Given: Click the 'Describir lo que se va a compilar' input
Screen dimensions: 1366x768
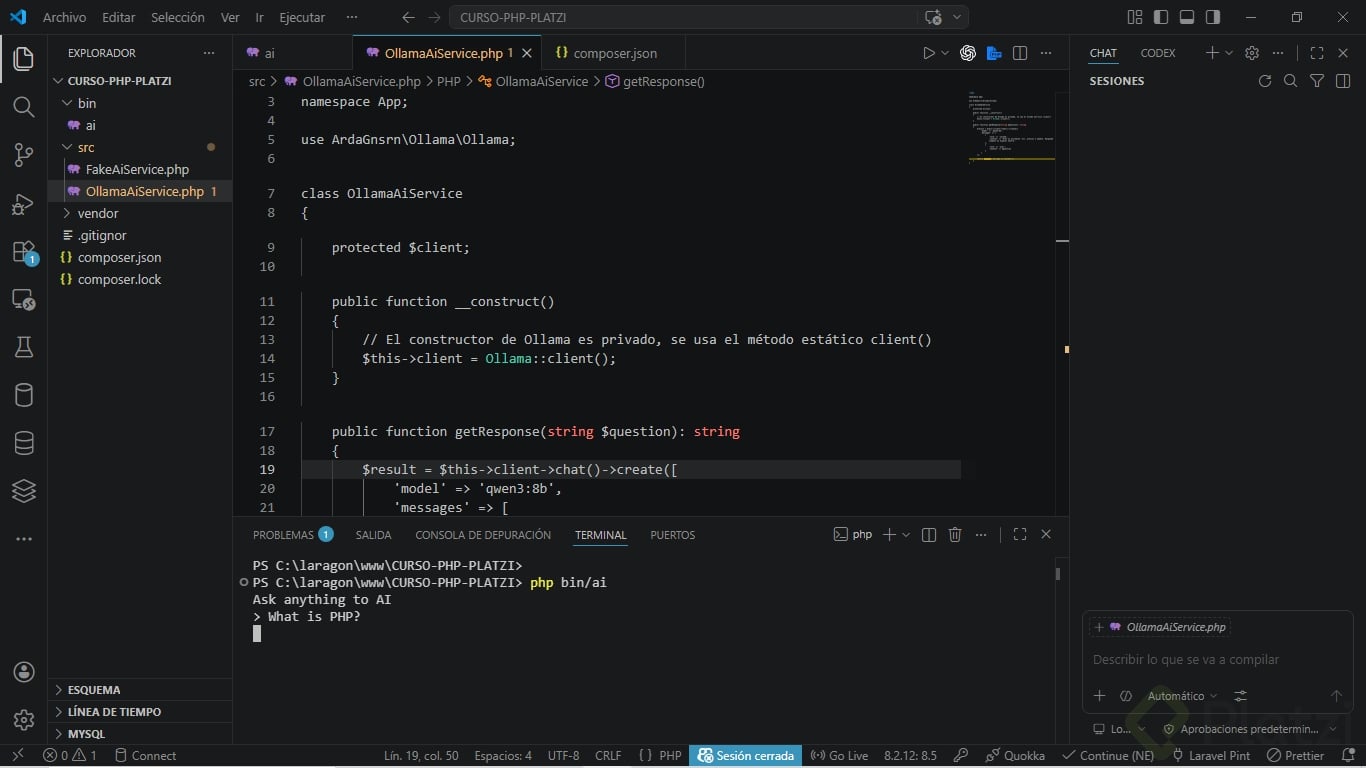Looking at the screenshot, I should point(1186,660).
